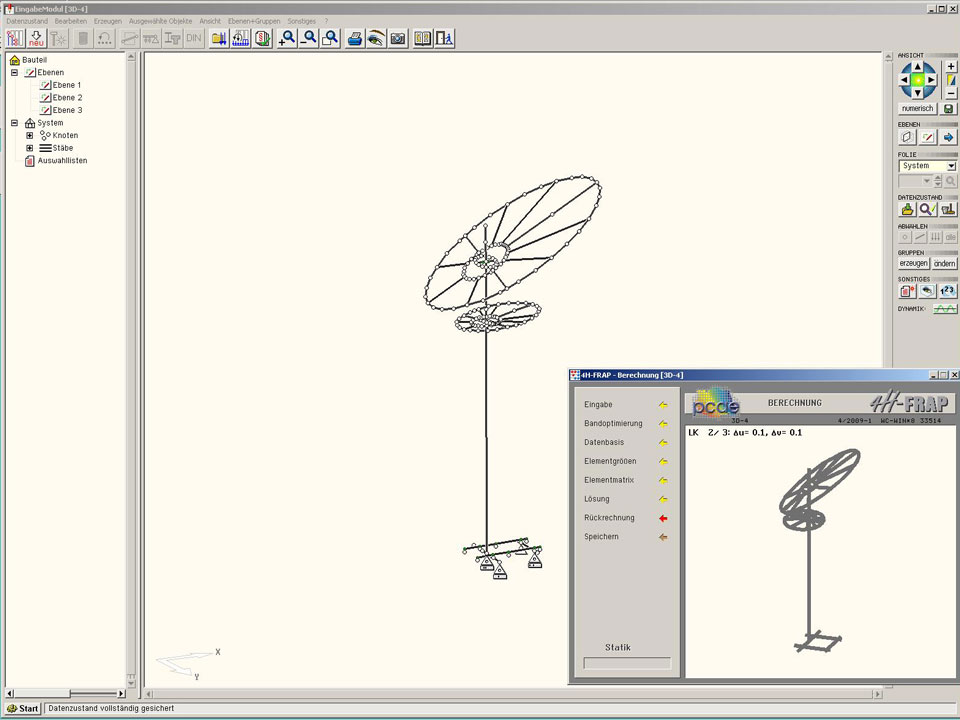Click the zoom out magnifier icon
960x720 pixels.
pyautogui.click(x=309, y=39)
